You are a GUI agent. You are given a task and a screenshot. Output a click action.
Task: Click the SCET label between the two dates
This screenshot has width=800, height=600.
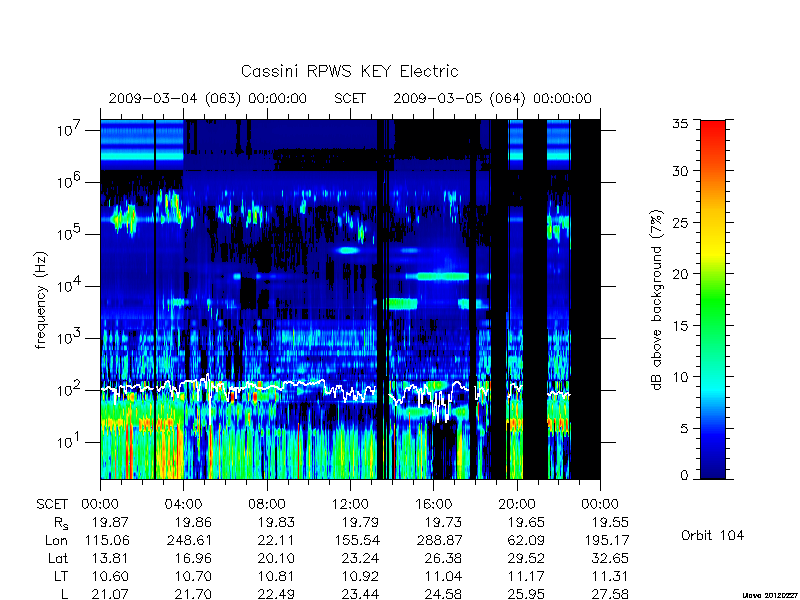pos(350,98)
